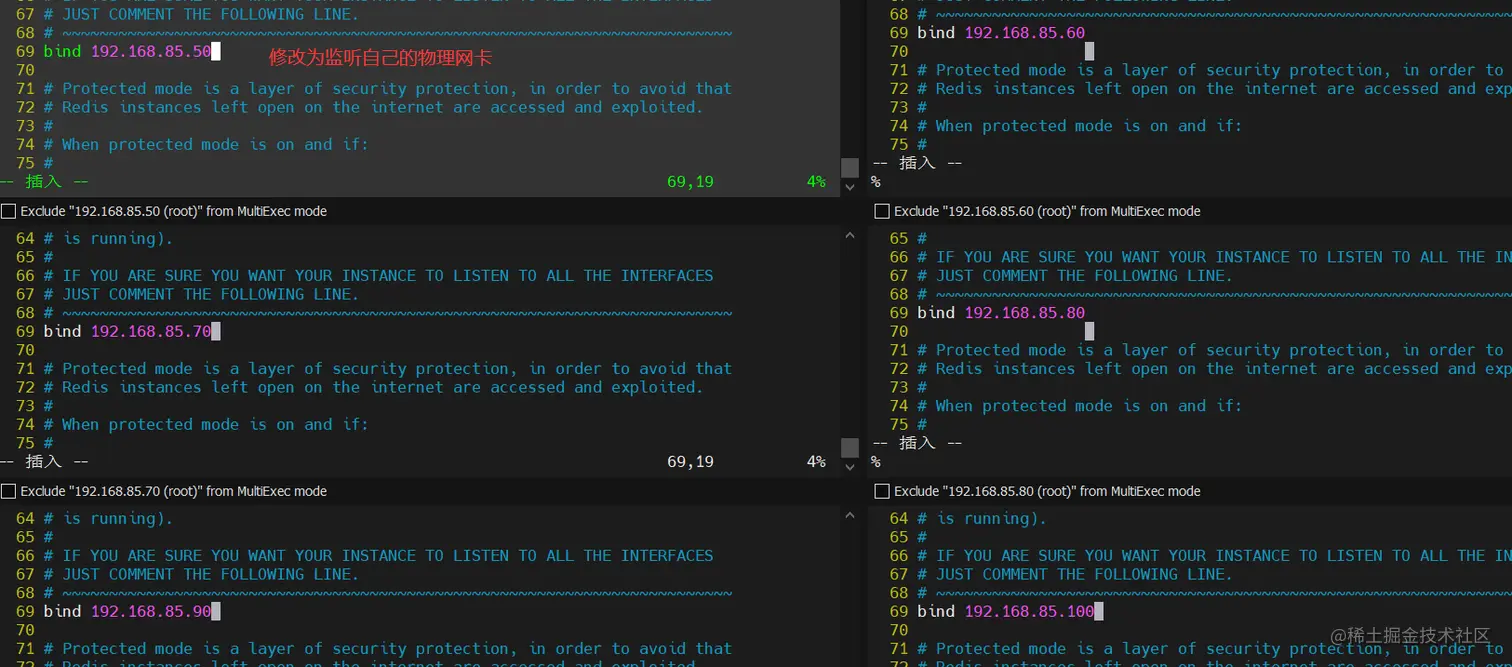Click scrollbar thumb in the 192.168.85.70 pane

(x=850, y=447)
